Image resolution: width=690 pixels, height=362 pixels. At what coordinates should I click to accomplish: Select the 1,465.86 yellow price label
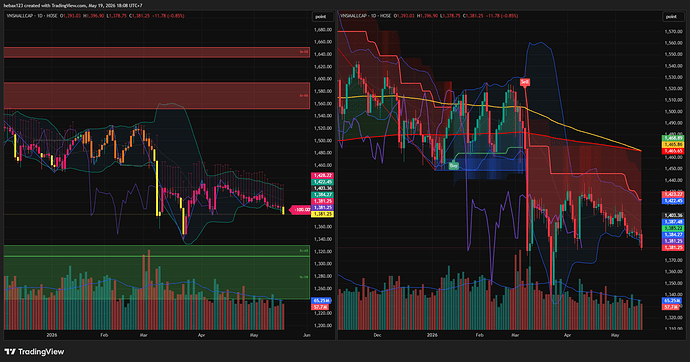coord(673,144)
